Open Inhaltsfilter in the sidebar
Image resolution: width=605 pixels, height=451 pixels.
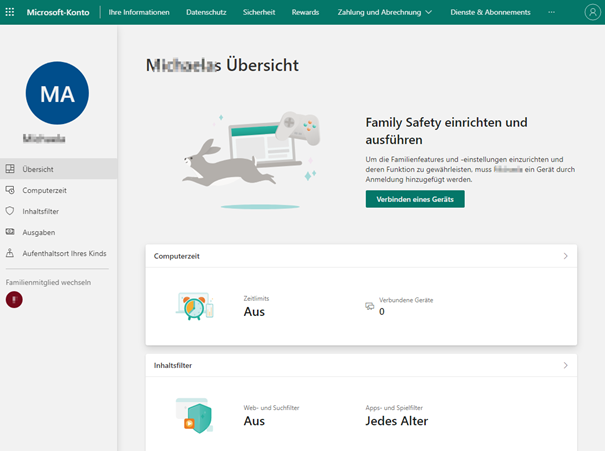coord(59,211)
